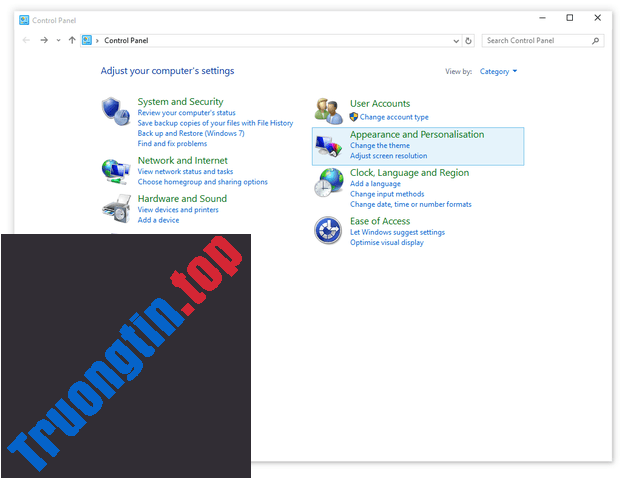
Task: Click Change account type
Action: [394, 117]
